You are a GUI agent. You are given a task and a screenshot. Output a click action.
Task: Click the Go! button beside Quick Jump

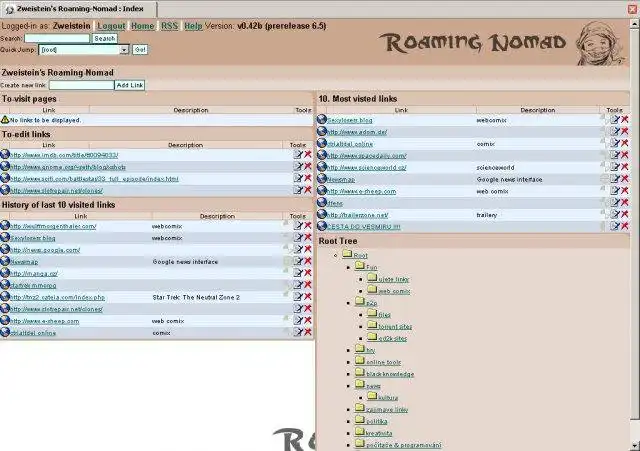pos(140,49)
